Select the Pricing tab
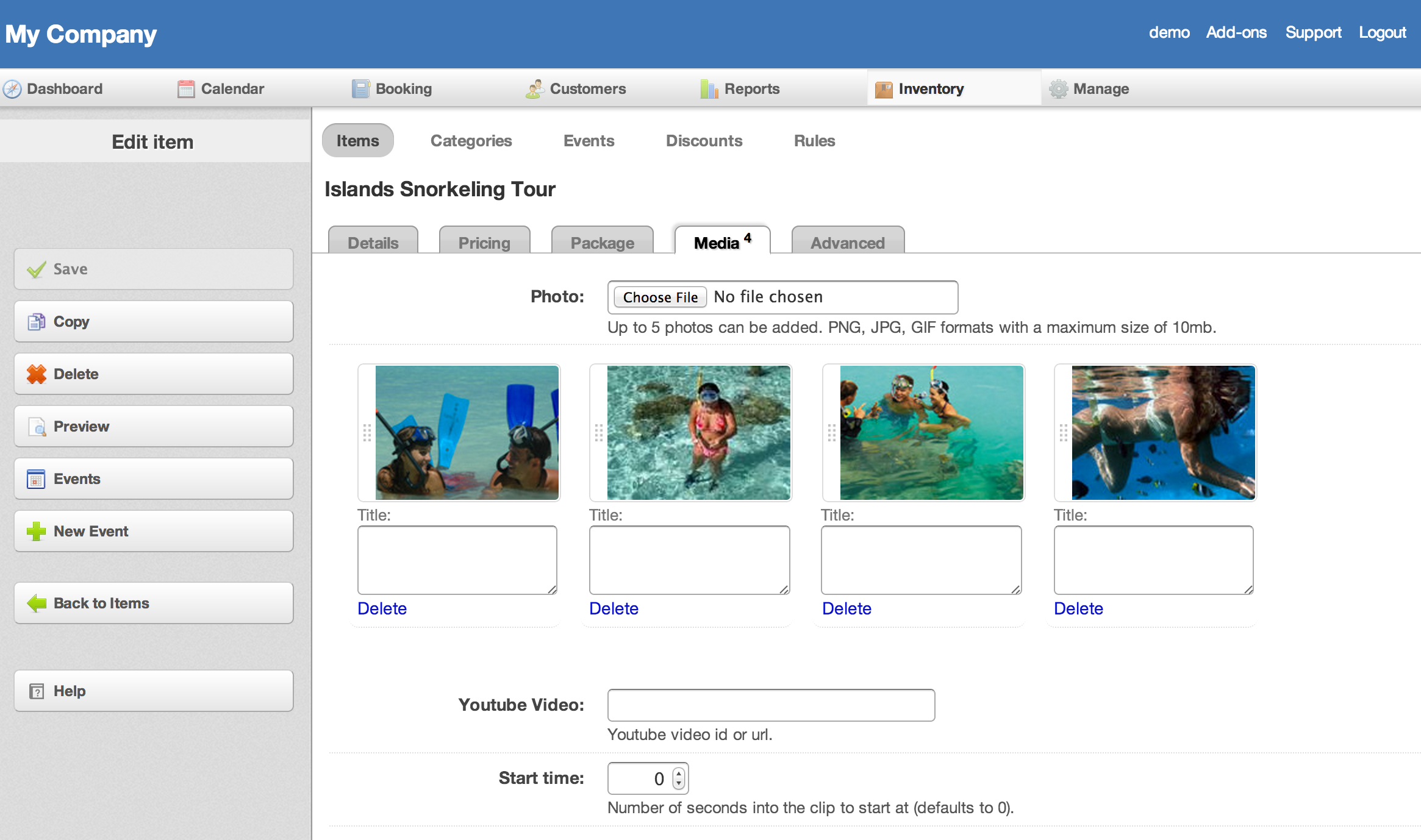Viewport: 1421px width, 840px height. pyautogui.click(x=485, y=242)
